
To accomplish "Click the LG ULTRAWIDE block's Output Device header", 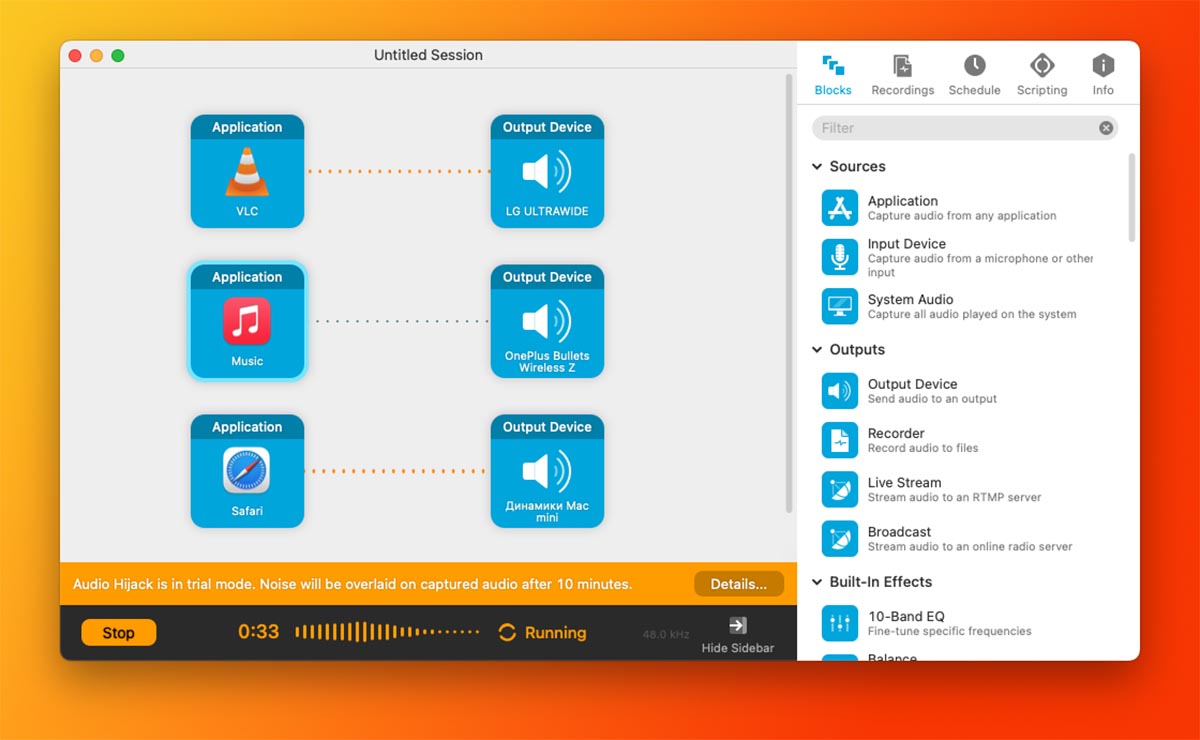I will (547, 127).
